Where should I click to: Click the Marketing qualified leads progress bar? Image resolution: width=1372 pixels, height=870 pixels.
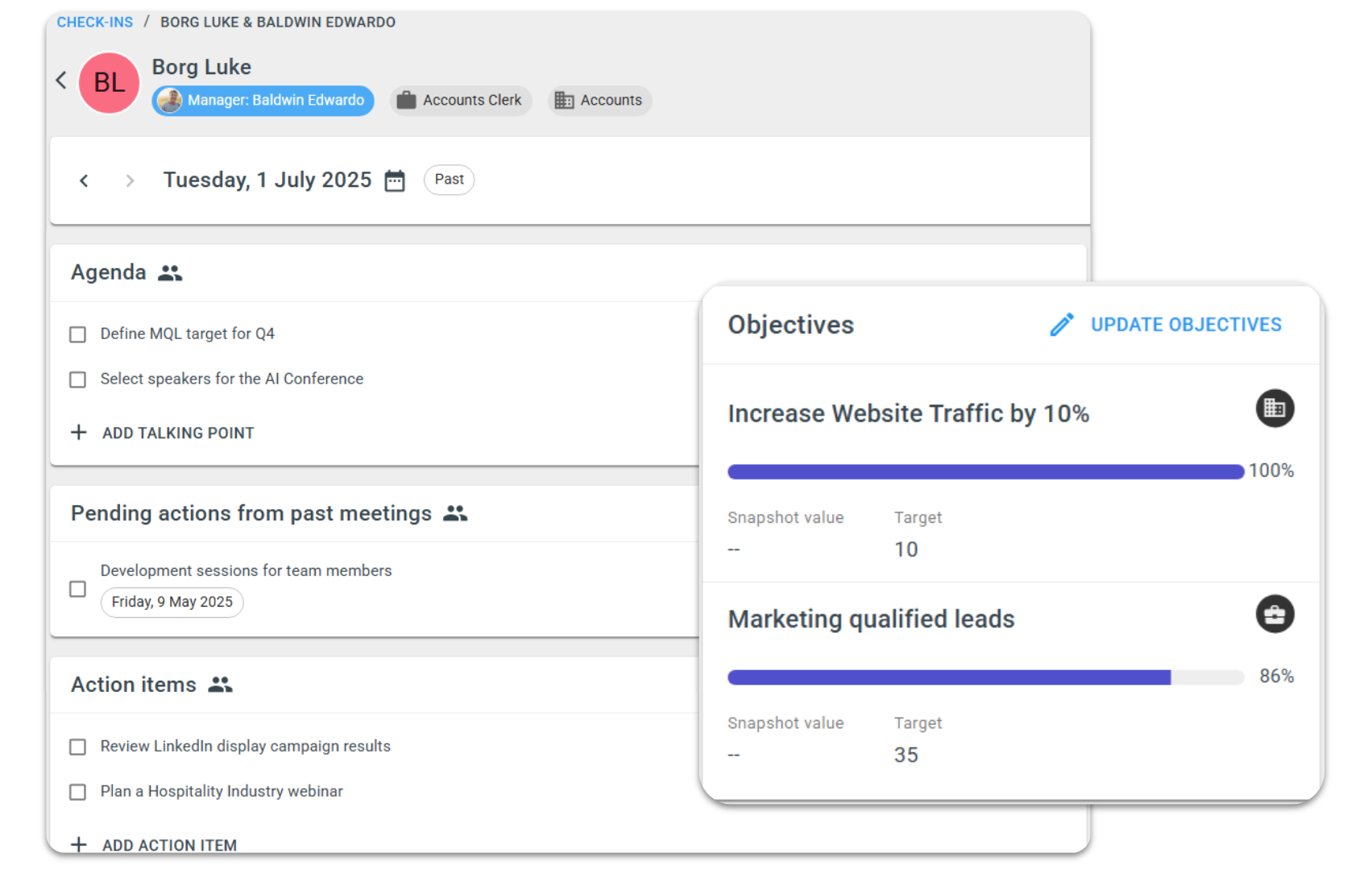[x=984, y=677]
